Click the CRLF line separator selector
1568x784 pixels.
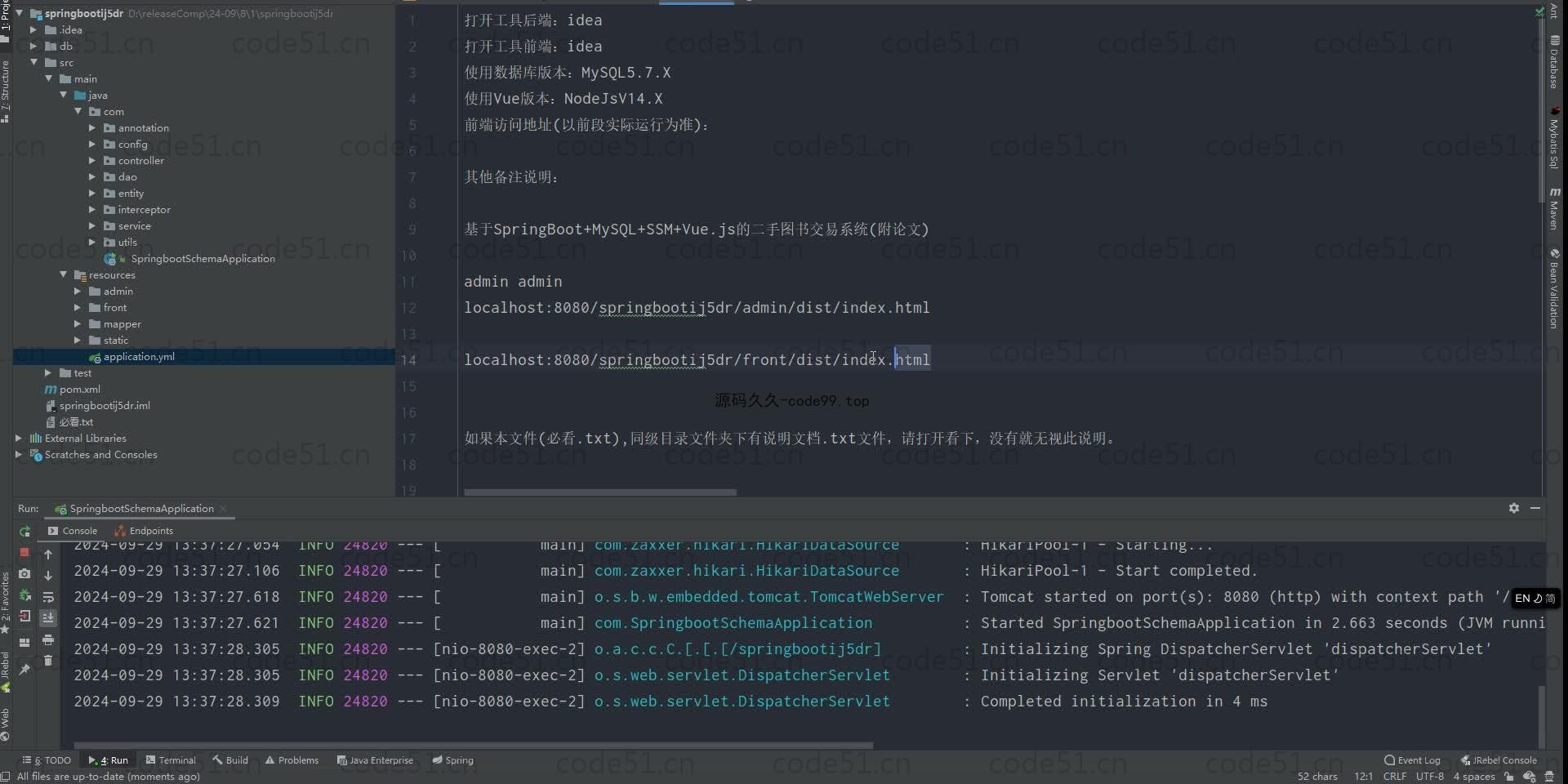coord(1395,777)
